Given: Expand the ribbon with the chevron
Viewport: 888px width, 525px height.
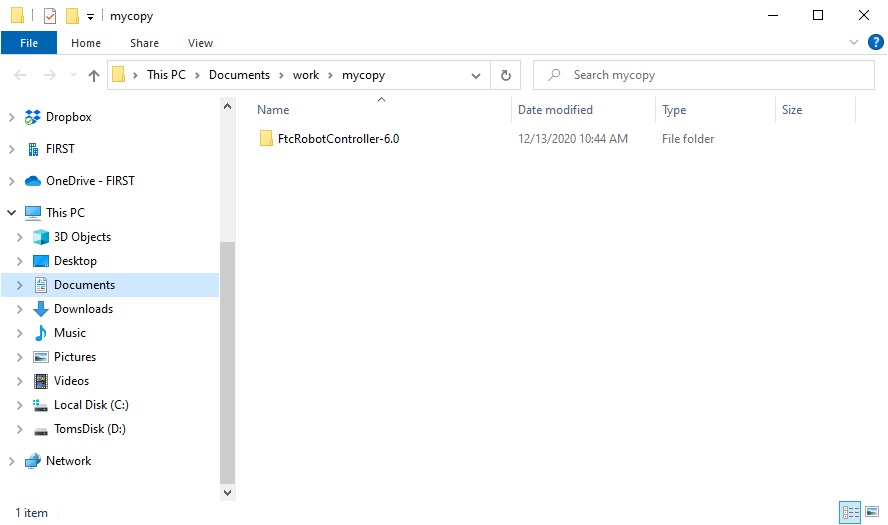Looking at the screenshot, I should [854, 43].
